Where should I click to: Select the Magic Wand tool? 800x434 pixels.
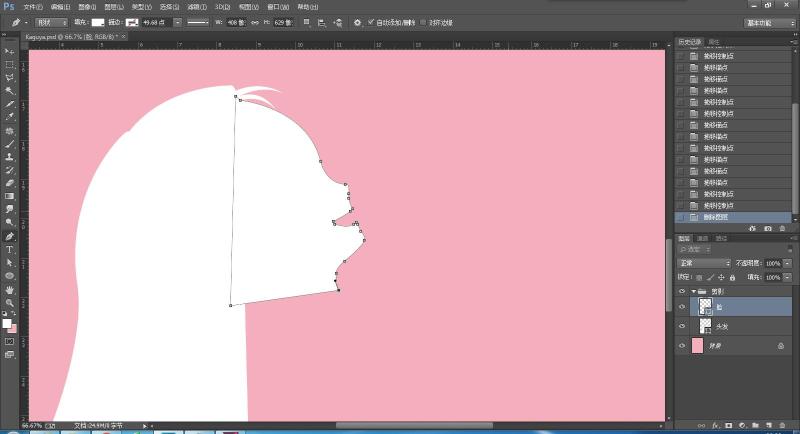9,91
